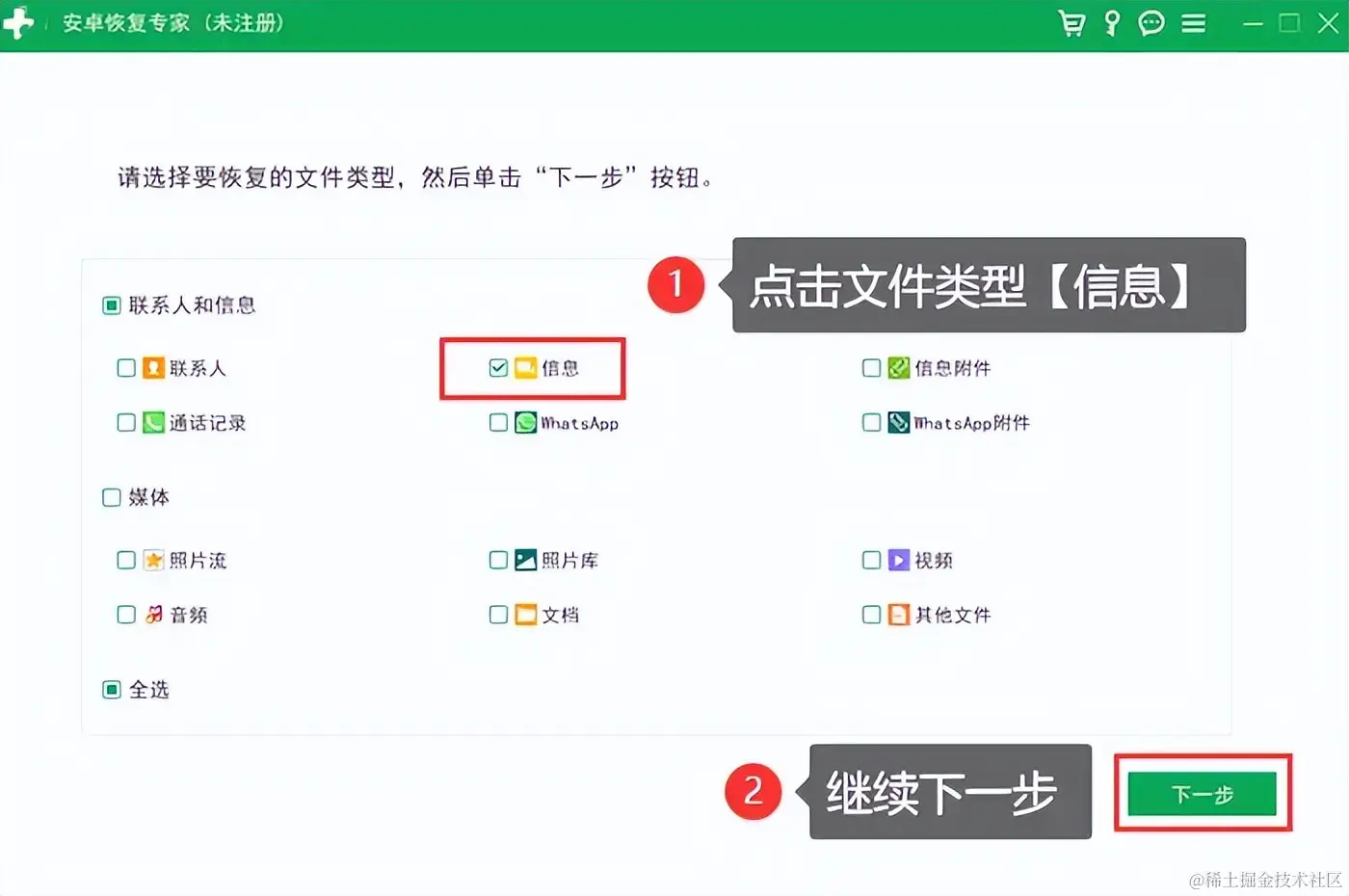Click the WhatsApp附件 attachment icon
Viewport: 1349px width, 896px height.
[898, 423]
